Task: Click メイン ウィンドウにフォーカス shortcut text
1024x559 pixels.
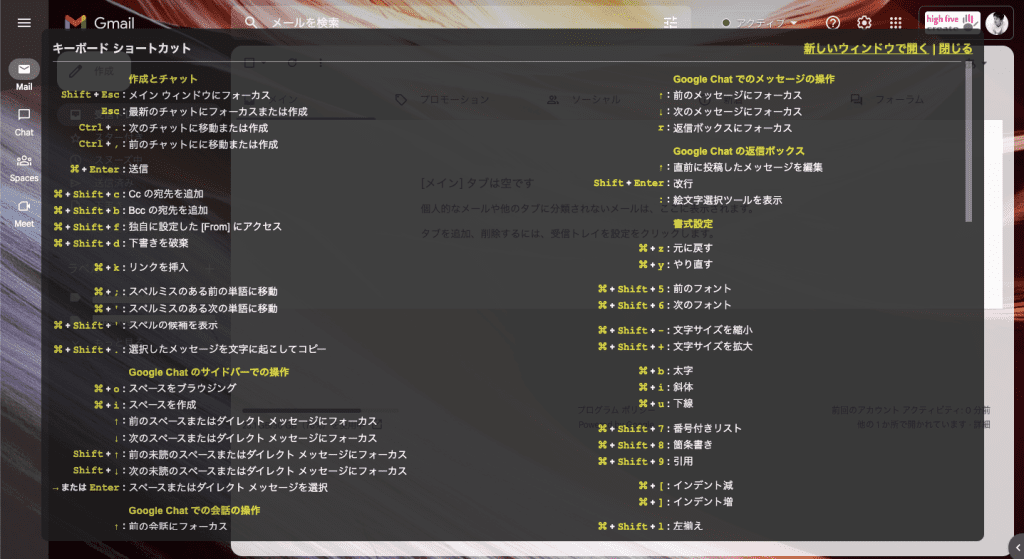Action: pyautogui.click(x=199, y=95)
